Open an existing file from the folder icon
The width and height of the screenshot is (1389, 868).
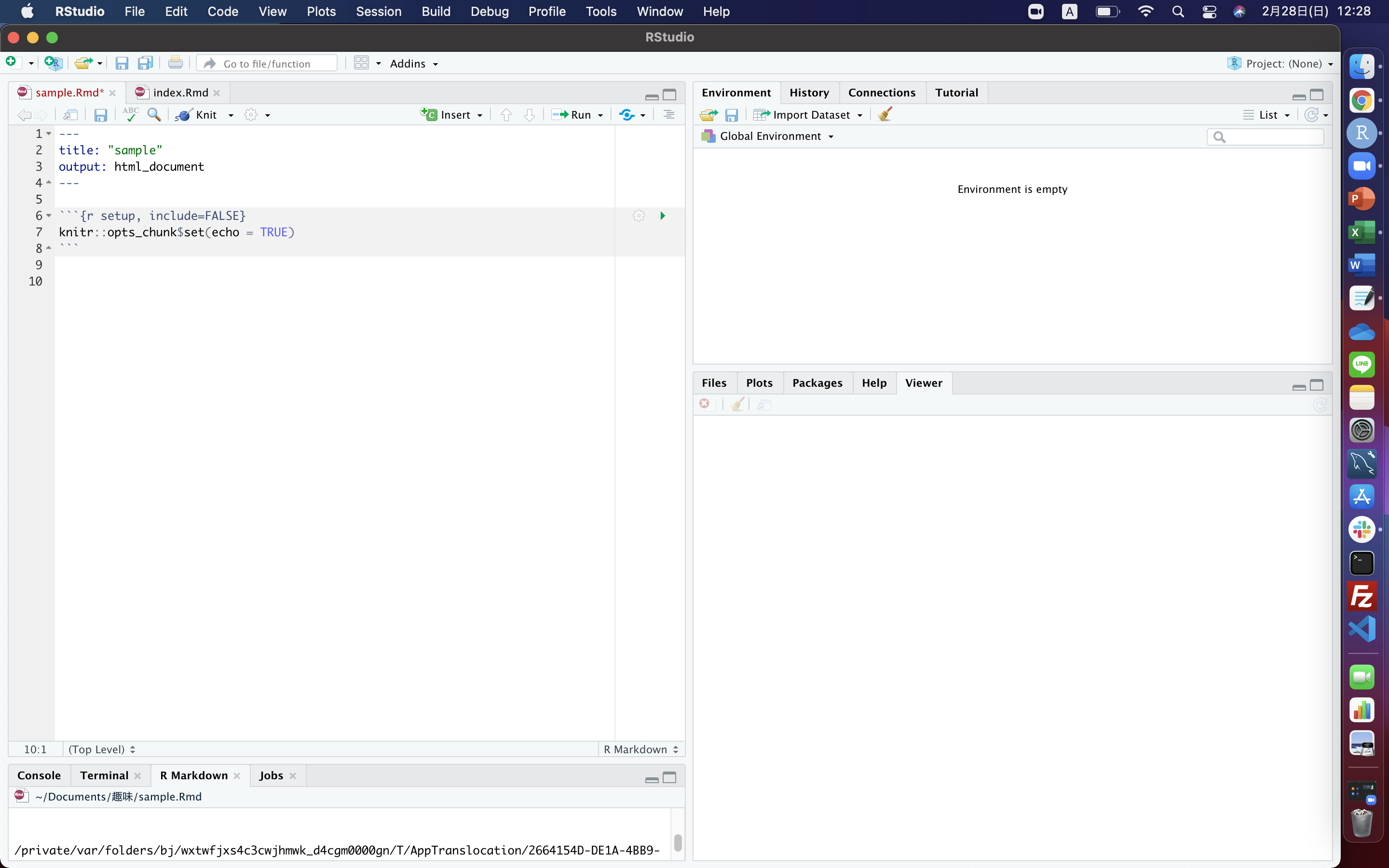pyautogui.click(x=83, y=63)
